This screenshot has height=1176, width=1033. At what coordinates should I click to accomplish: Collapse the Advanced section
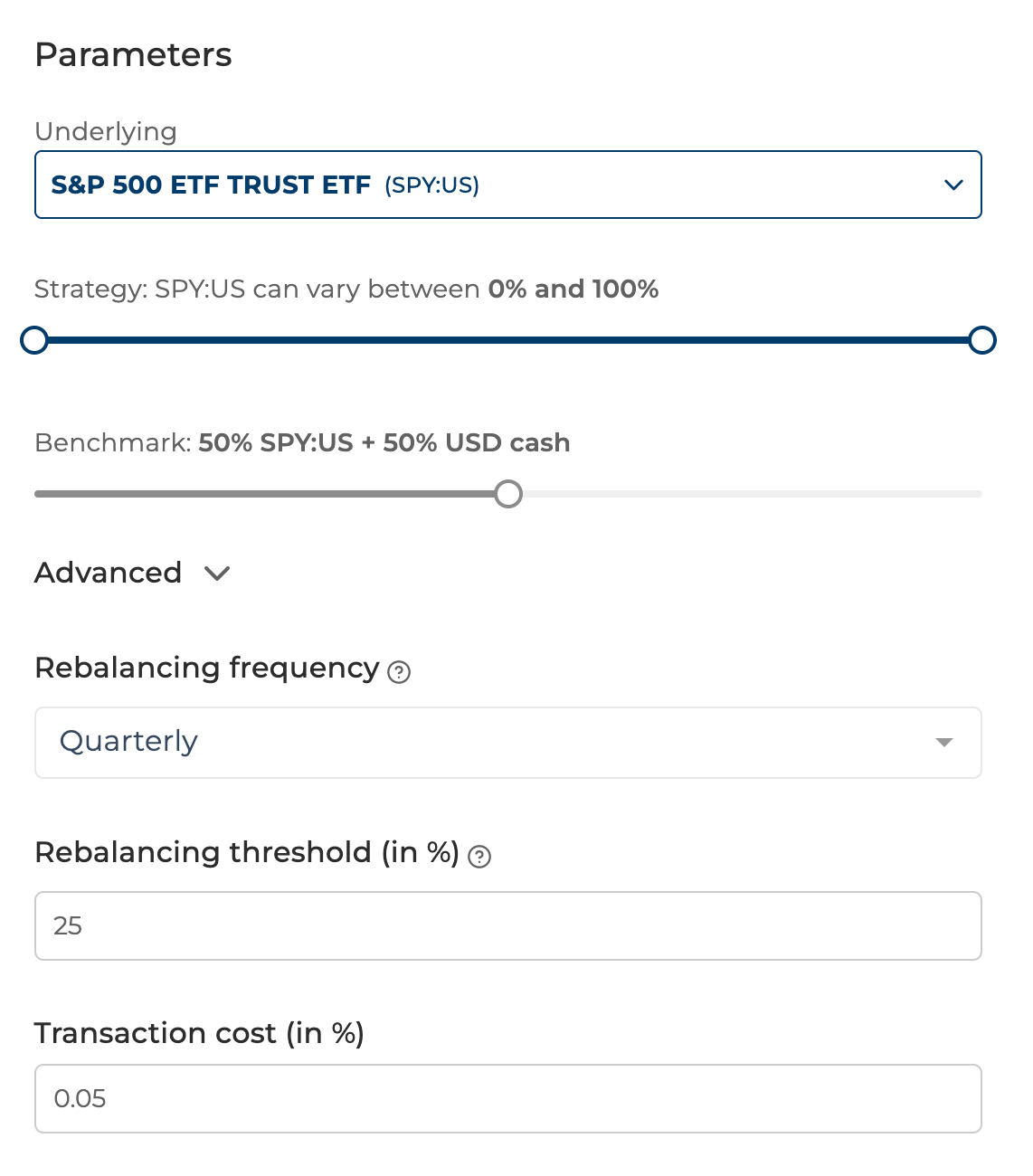[x=133, y=573]
